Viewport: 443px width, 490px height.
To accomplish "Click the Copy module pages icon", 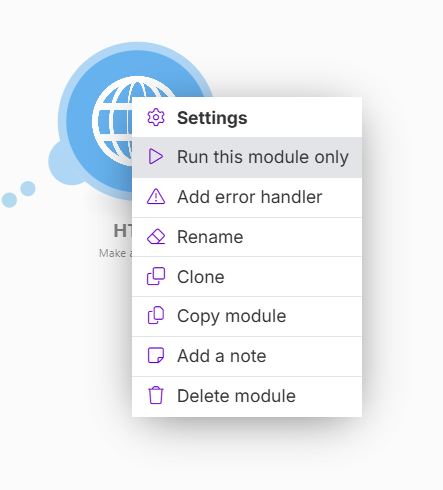I will point(156,316).
